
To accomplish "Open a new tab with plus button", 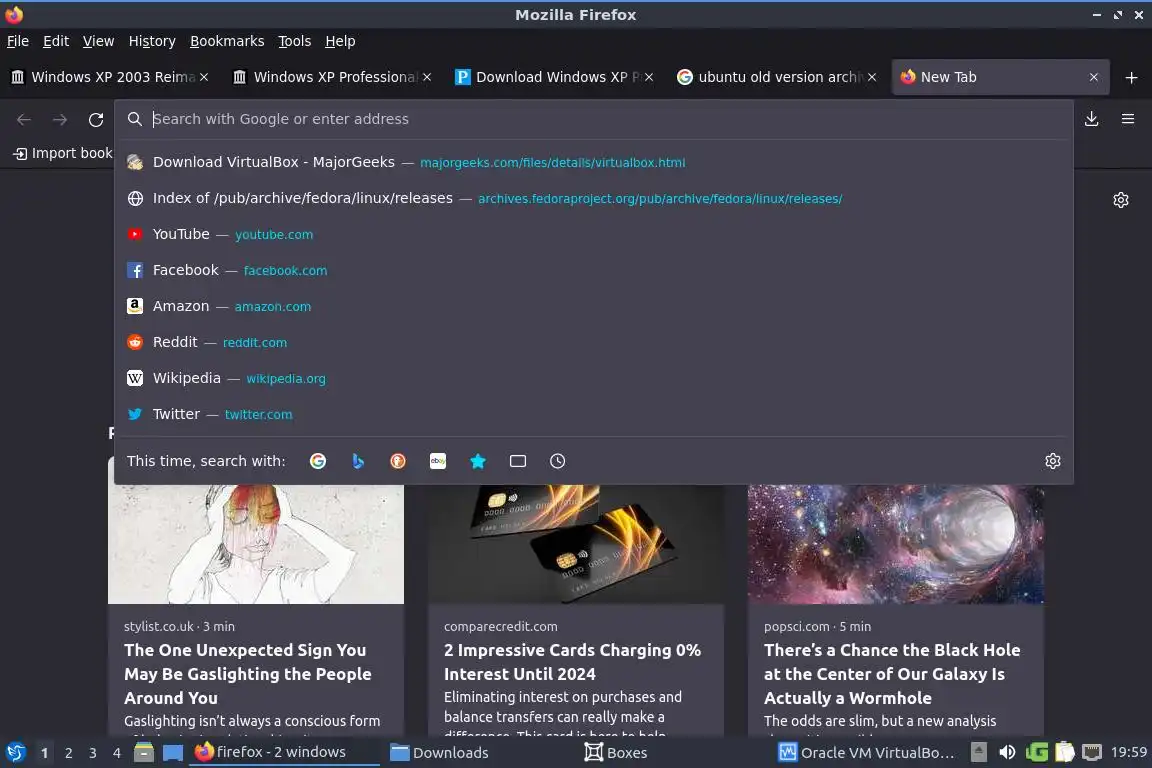I will click(x=1131, y=77).
